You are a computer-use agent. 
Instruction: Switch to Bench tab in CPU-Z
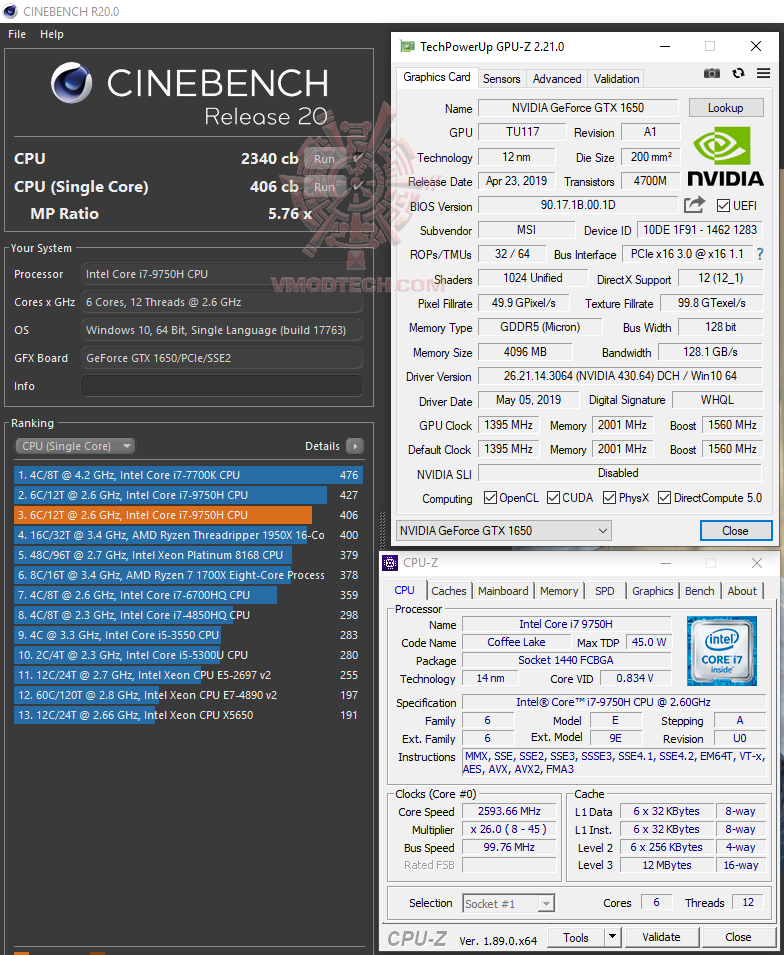699,591
